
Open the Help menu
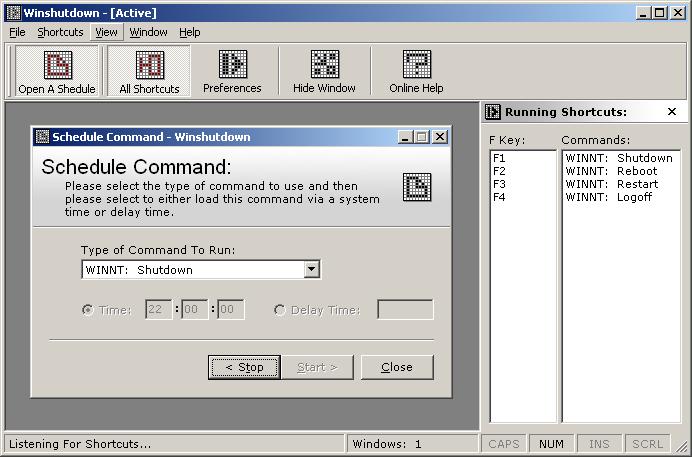(190, 32)
